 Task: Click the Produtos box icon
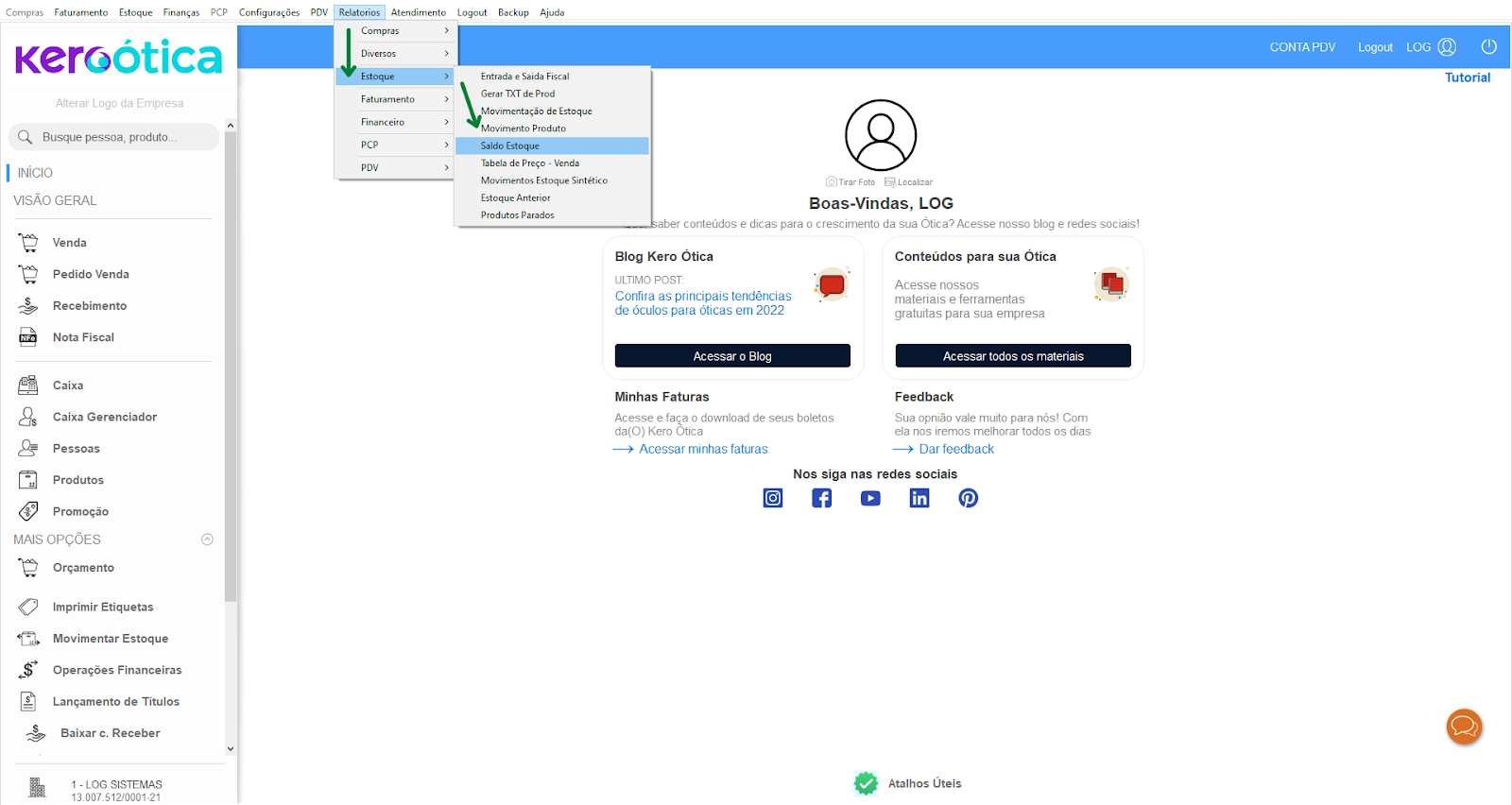[x=28, y=480]
